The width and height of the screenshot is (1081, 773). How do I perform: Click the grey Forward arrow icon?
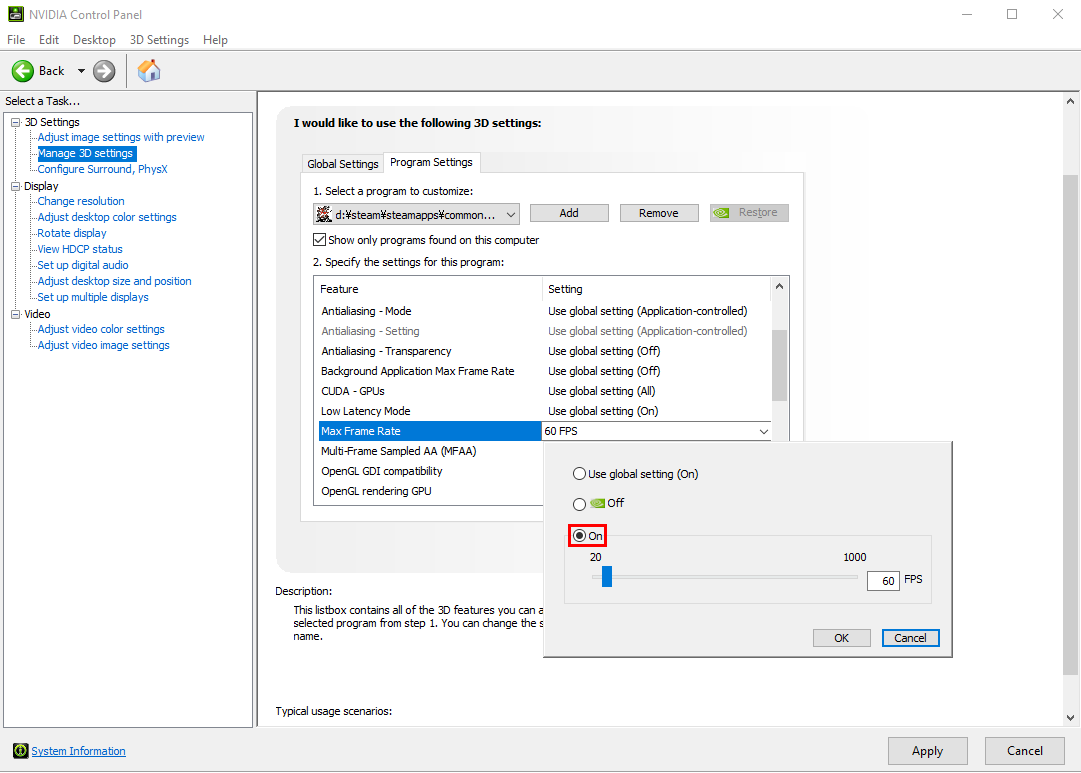[x=104, y=71]
